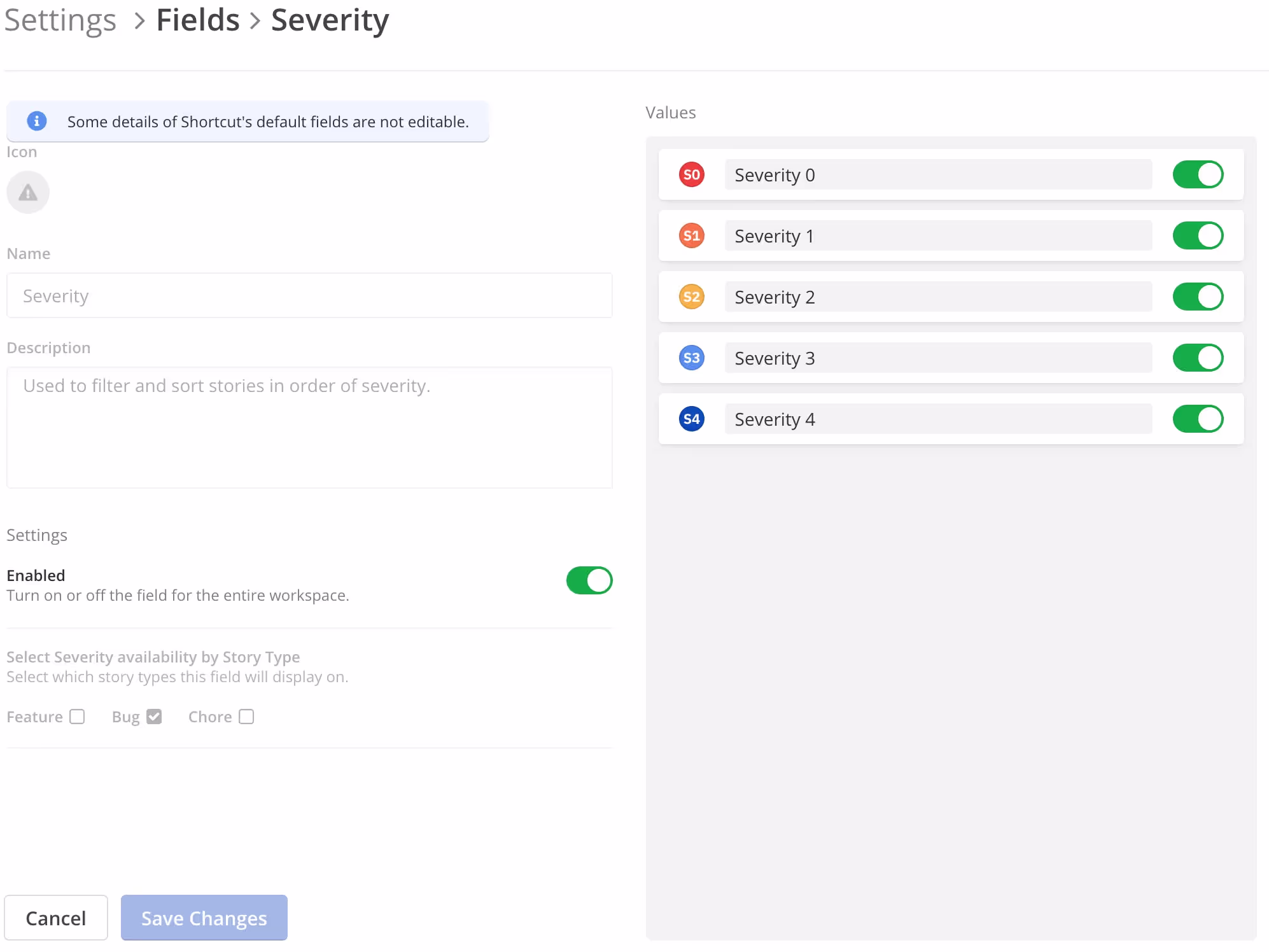Disable the Severity 0 value toggle
The width and height of the screenshot is (1269, 952).
(x=1198, y=174)
